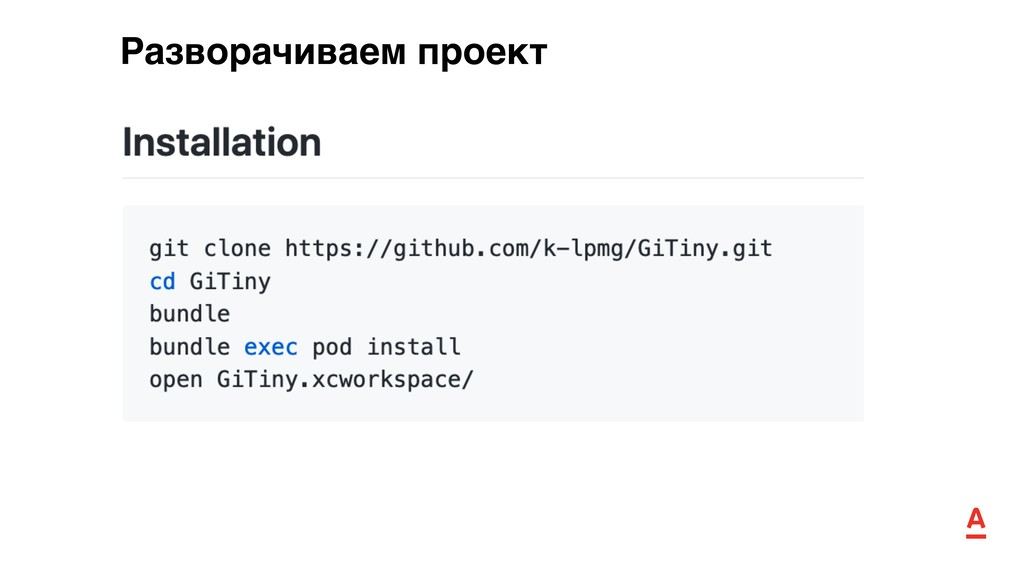Screen dimensions: 1024x576
Task: Click the word "clone" in the code block
Action: pyautogui.click(x=237, y=249)
